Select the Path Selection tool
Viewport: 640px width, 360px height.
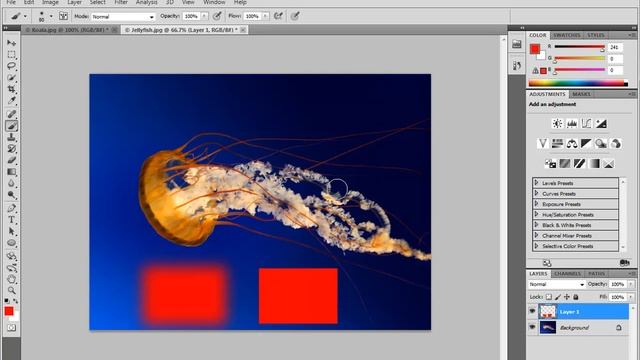pos(11,231)
